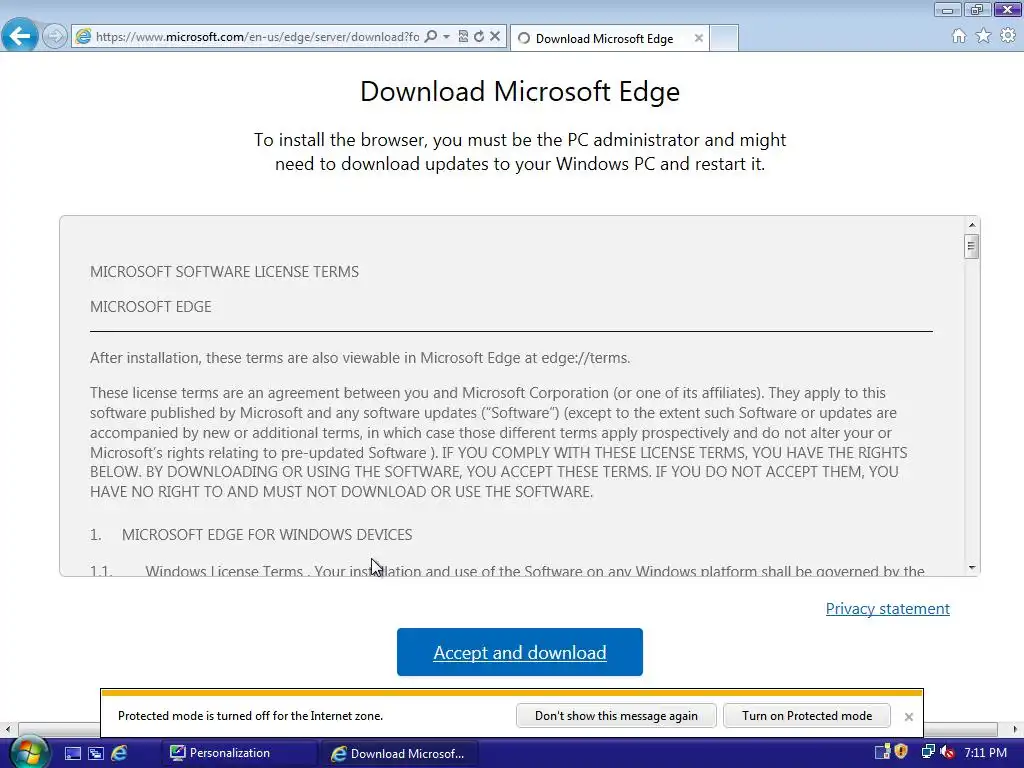
Task: Click Show Desktop quick launch icon
Action: (x=72, y=754)
